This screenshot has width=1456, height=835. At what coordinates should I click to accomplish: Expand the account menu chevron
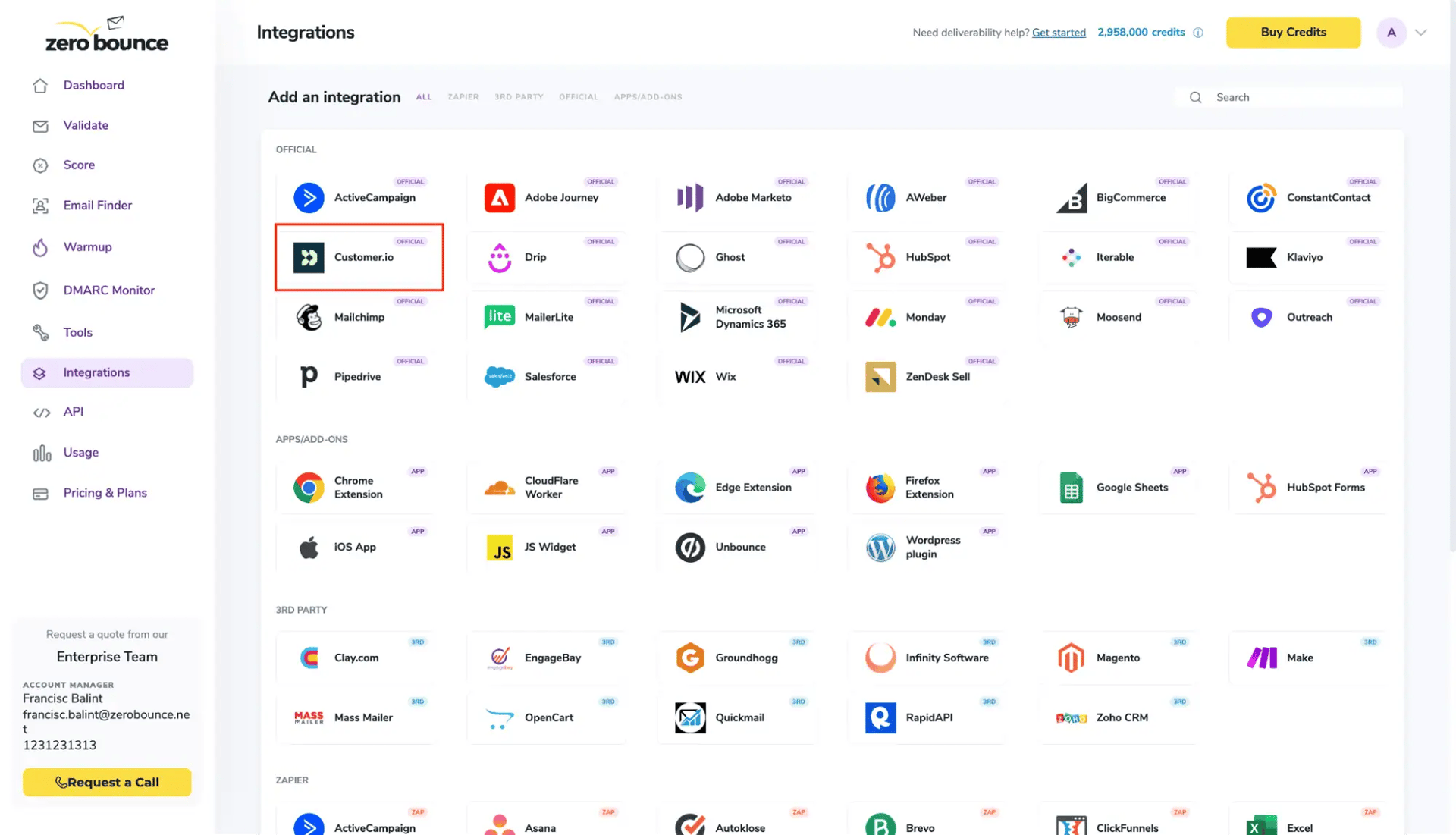1423,33
